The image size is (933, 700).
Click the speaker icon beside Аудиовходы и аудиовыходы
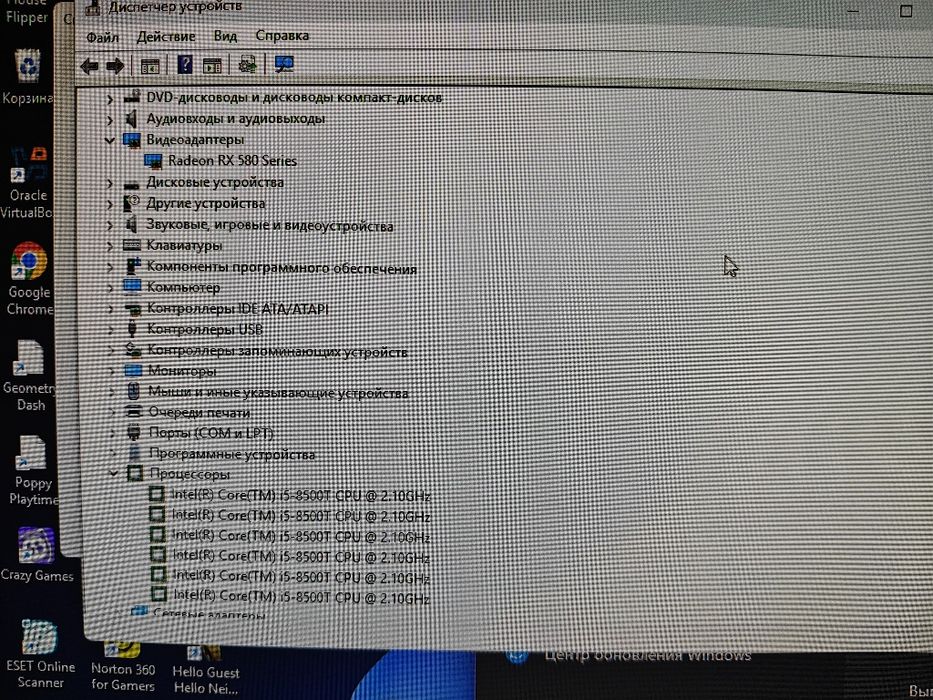pyautogui.click(x=132, y=119)
